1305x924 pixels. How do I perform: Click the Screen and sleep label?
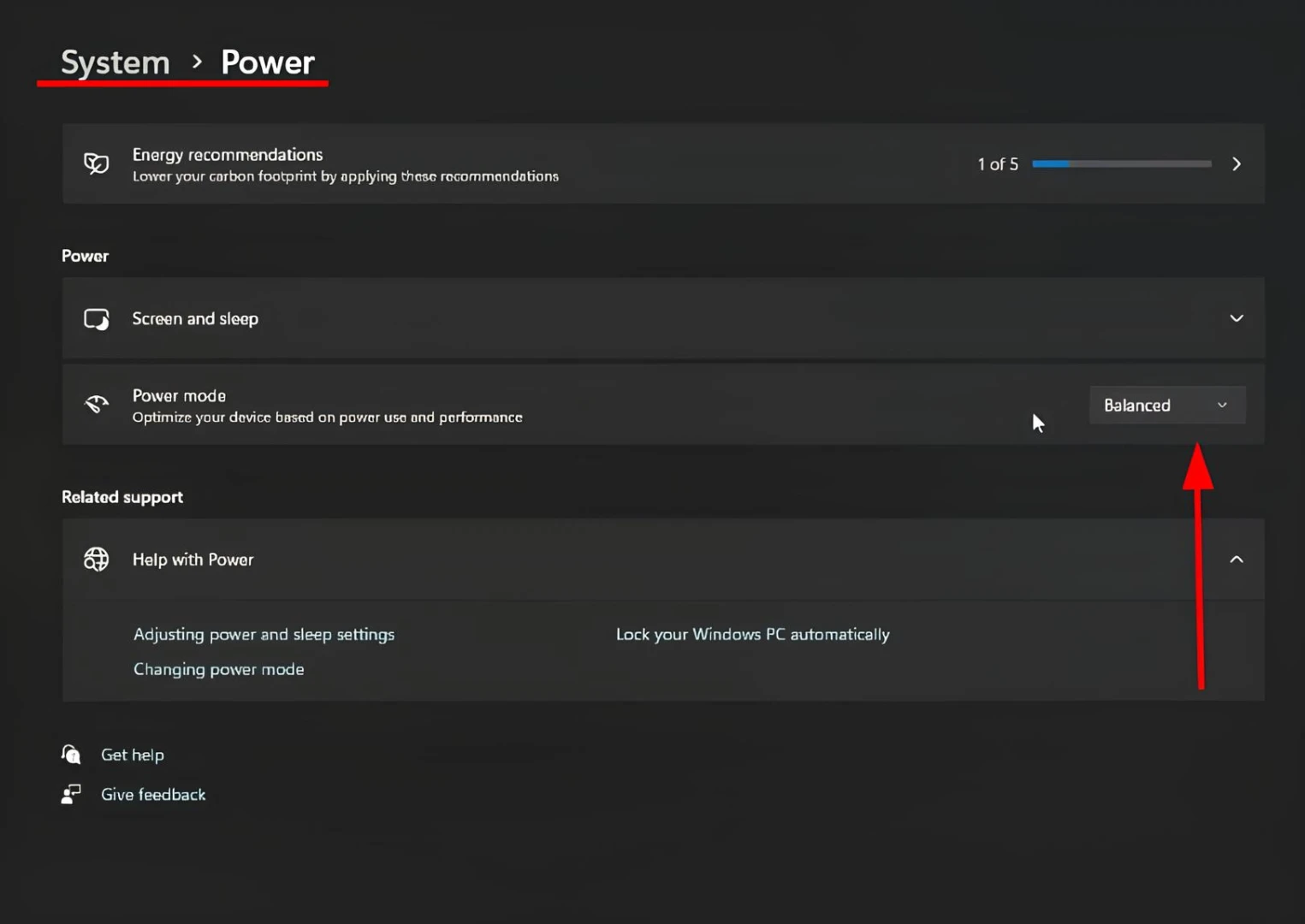click(x=195, y=318)
